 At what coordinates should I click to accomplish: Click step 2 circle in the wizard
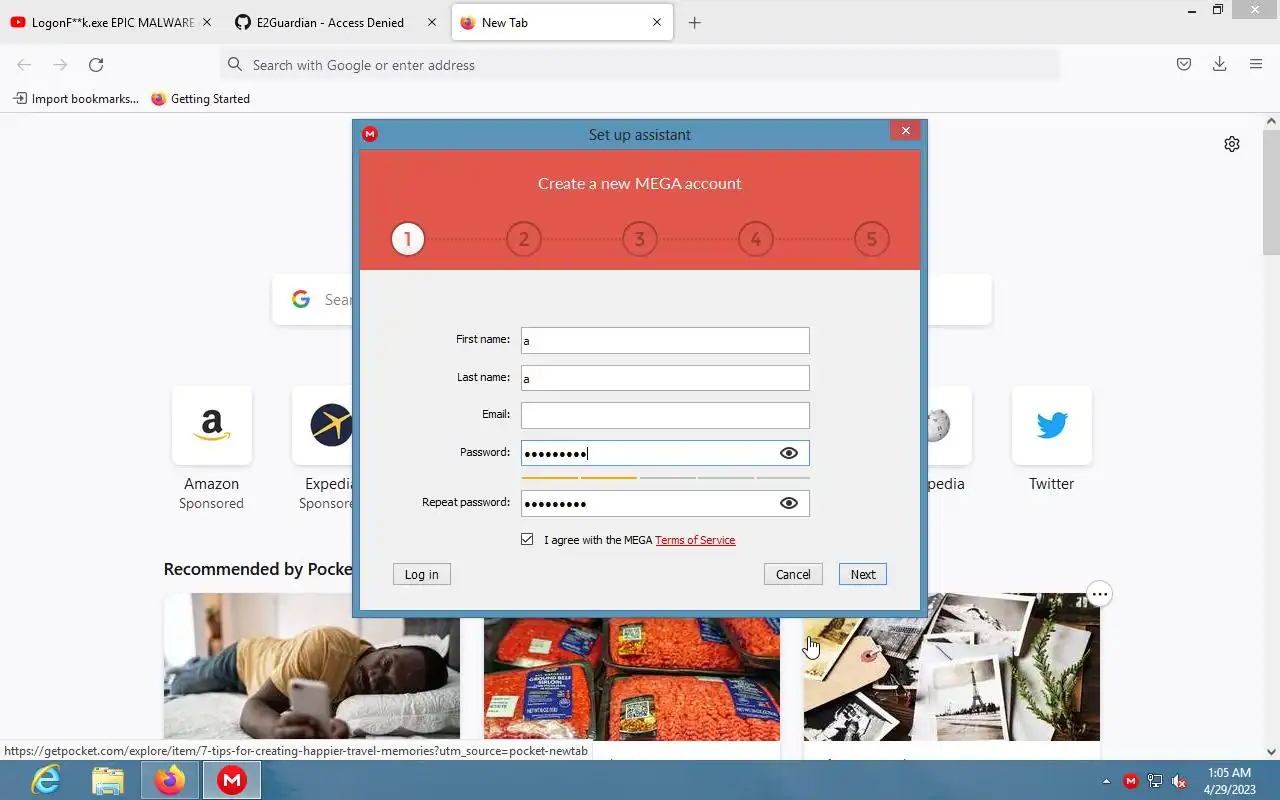(524, 239)
